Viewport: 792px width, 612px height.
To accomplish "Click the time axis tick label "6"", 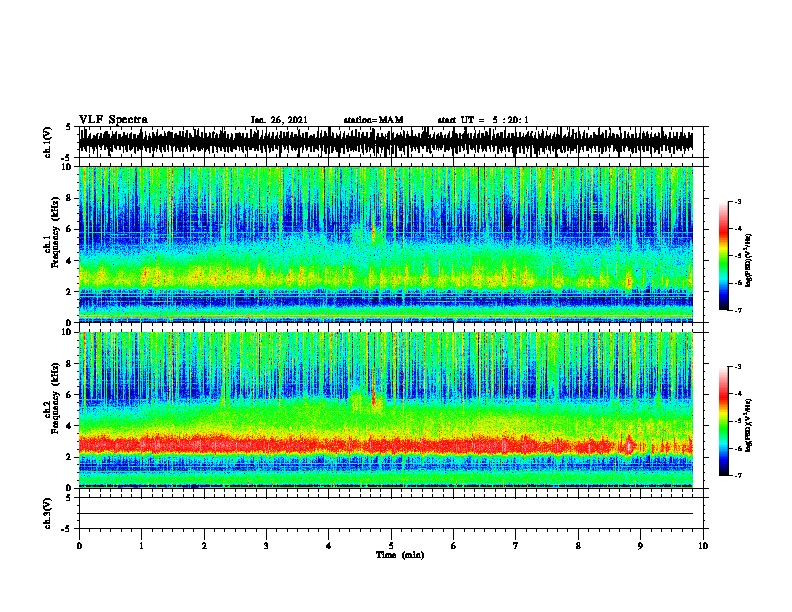I will pos(453,546).
